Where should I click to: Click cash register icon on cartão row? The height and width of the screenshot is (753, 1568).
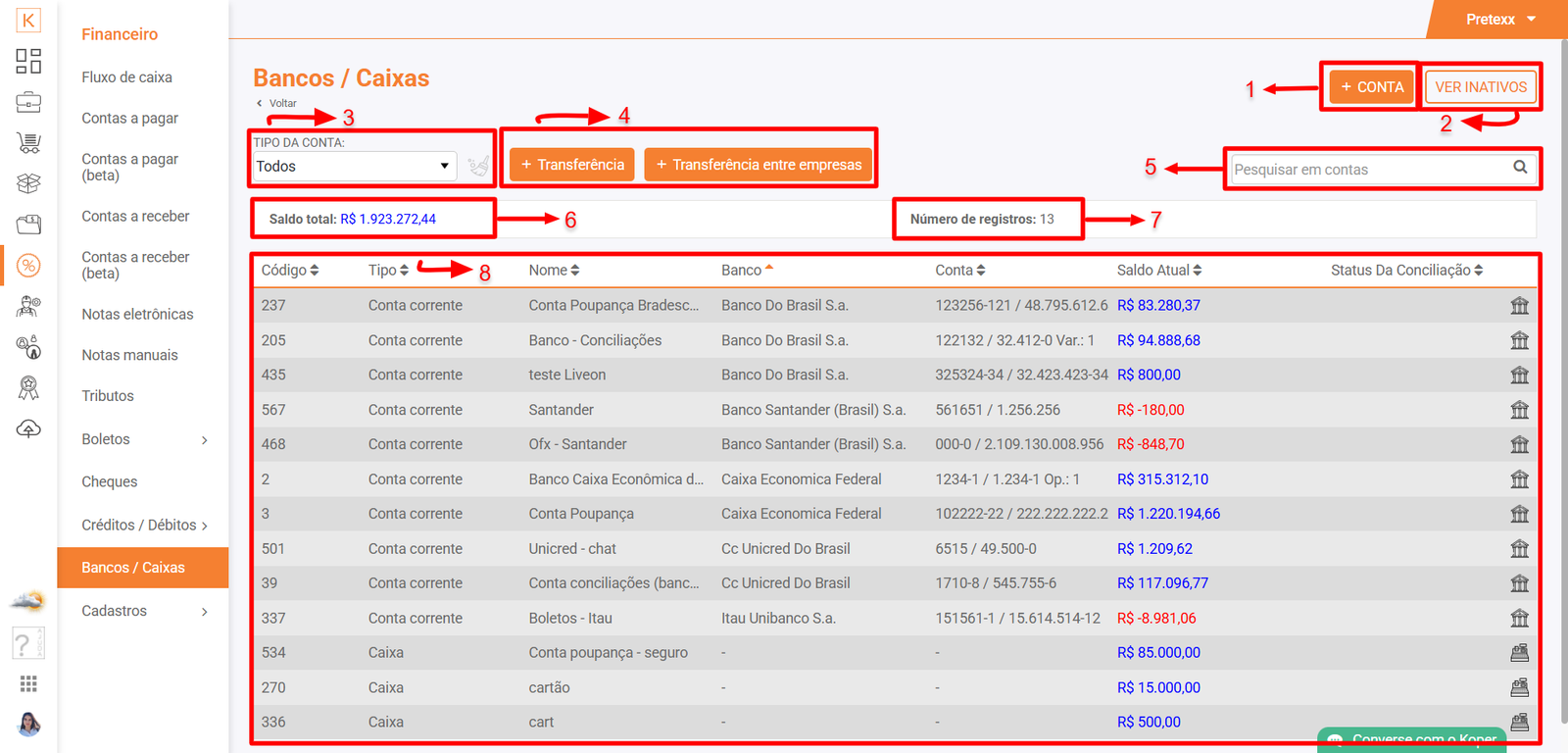(x=1519, y=687)
